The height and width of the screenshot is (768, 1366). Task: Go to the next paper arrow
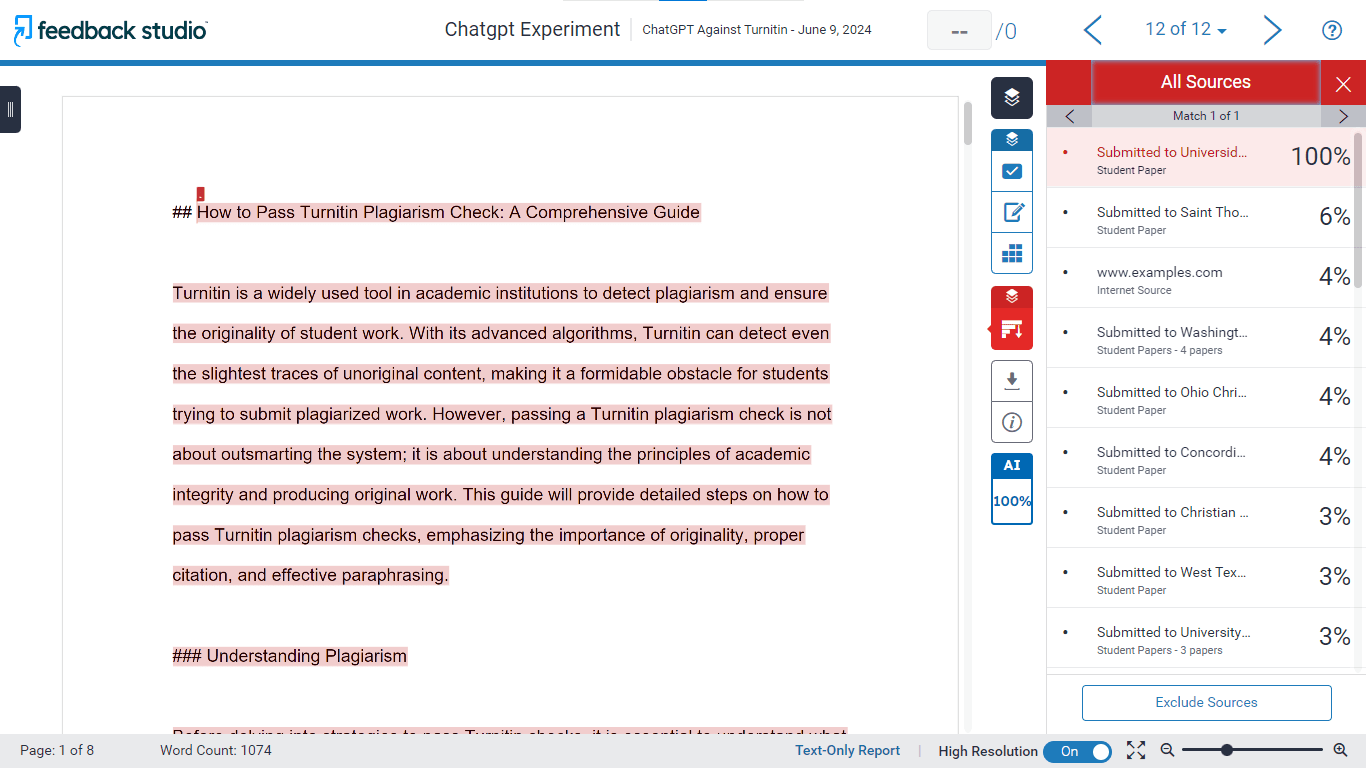point(1272,30)
